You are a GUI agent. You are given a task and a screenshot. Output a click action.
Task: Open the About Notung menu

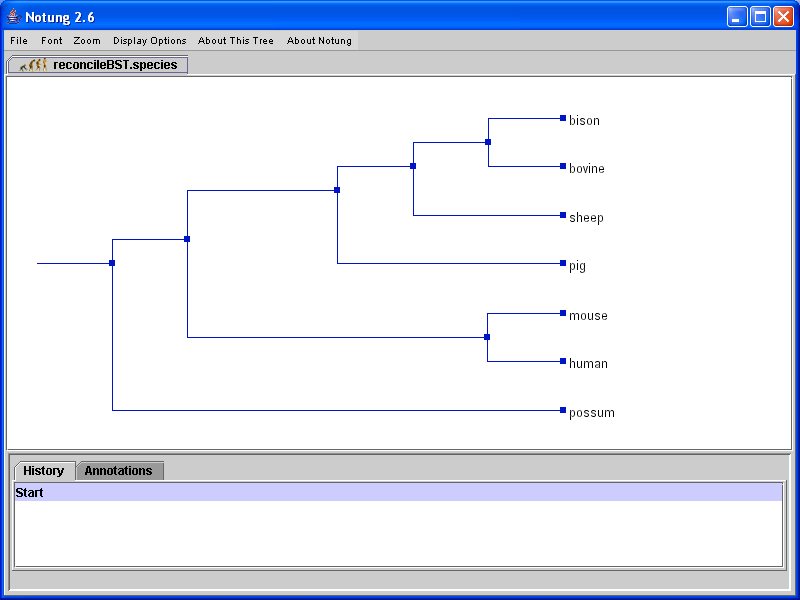tap(319, 41)
